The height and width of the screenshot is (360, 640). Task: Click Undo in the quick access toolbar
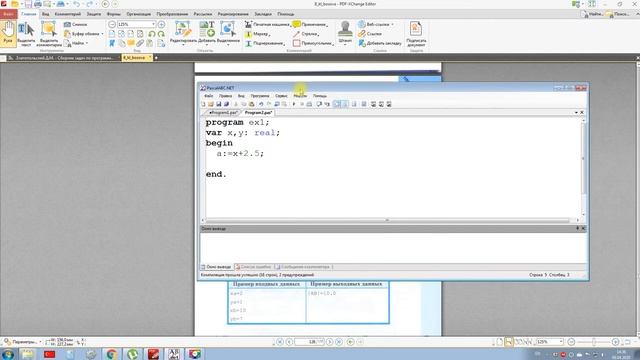[x=76, y=4]
